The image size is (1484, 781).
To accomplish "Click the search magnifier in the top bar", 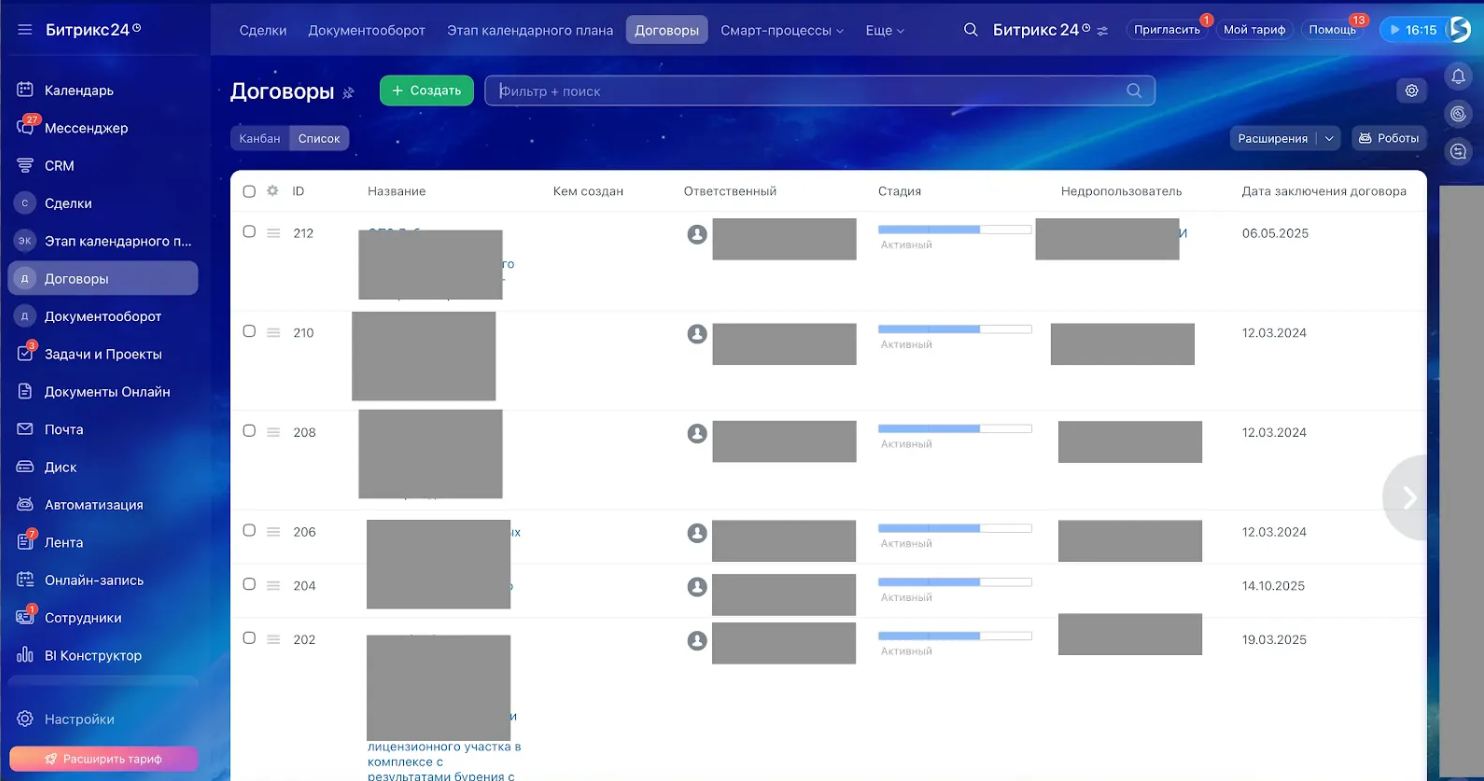I will (970, 30).
